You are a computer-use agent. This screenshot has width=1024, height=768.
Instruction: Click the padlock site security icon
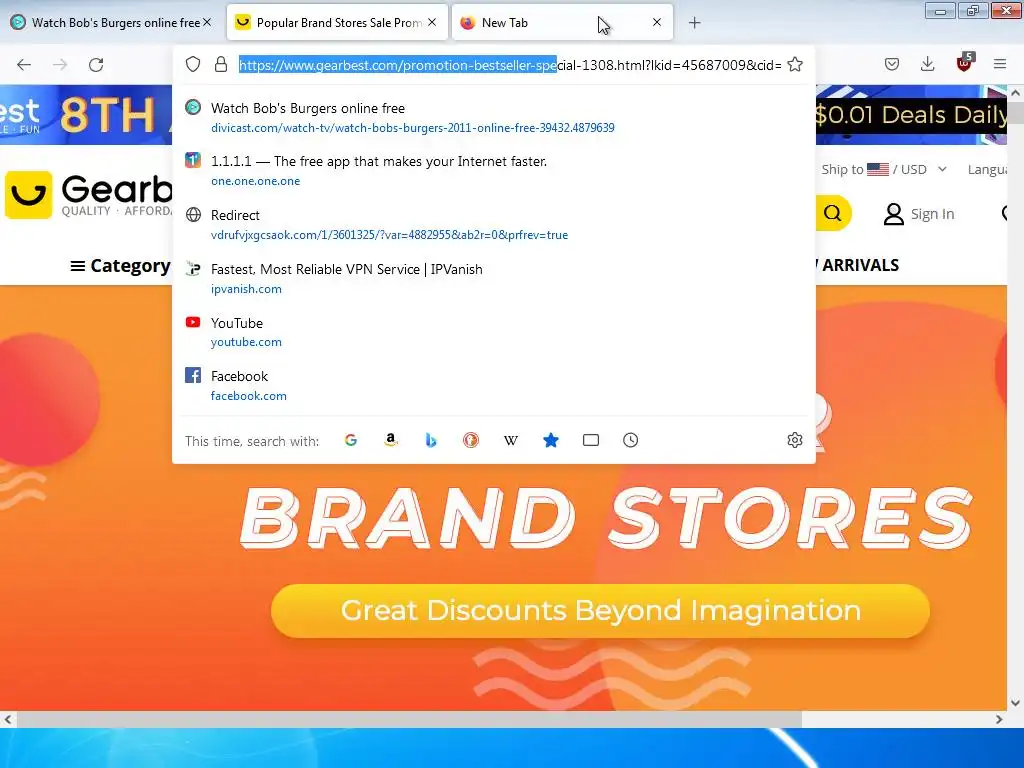coord(221,64)
